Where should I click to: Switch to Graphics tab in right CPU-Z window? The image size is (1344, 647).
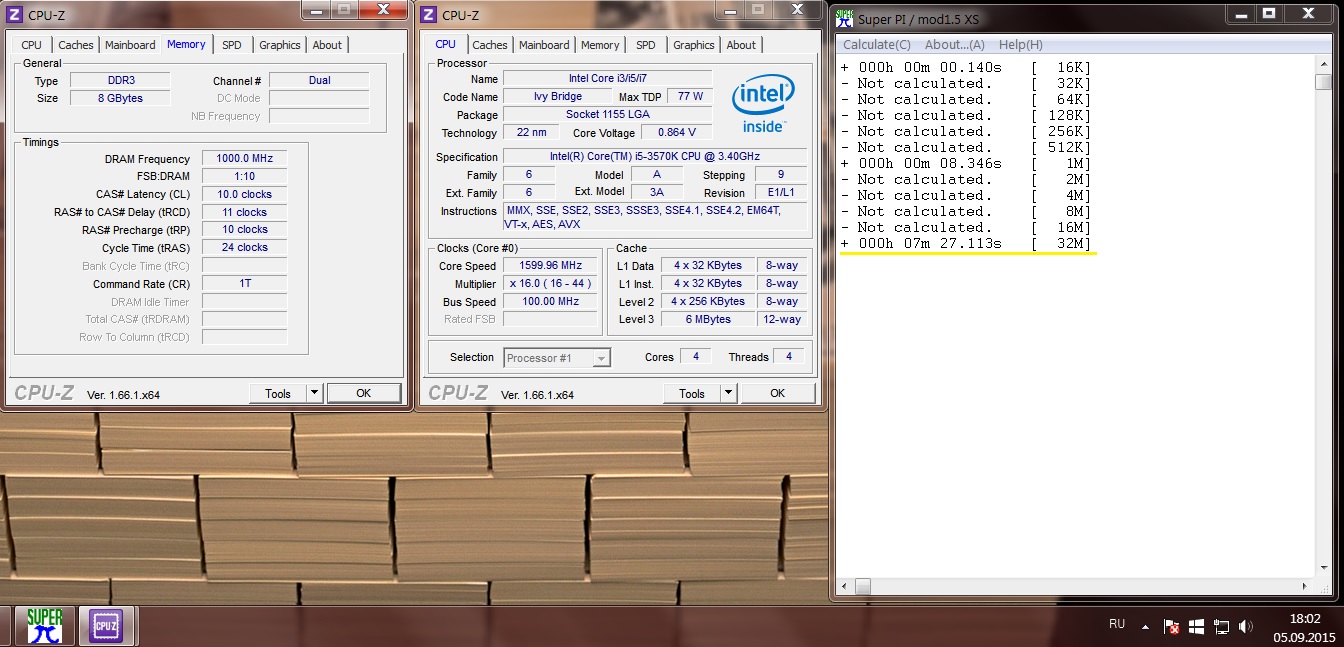(x=694, y=45)
